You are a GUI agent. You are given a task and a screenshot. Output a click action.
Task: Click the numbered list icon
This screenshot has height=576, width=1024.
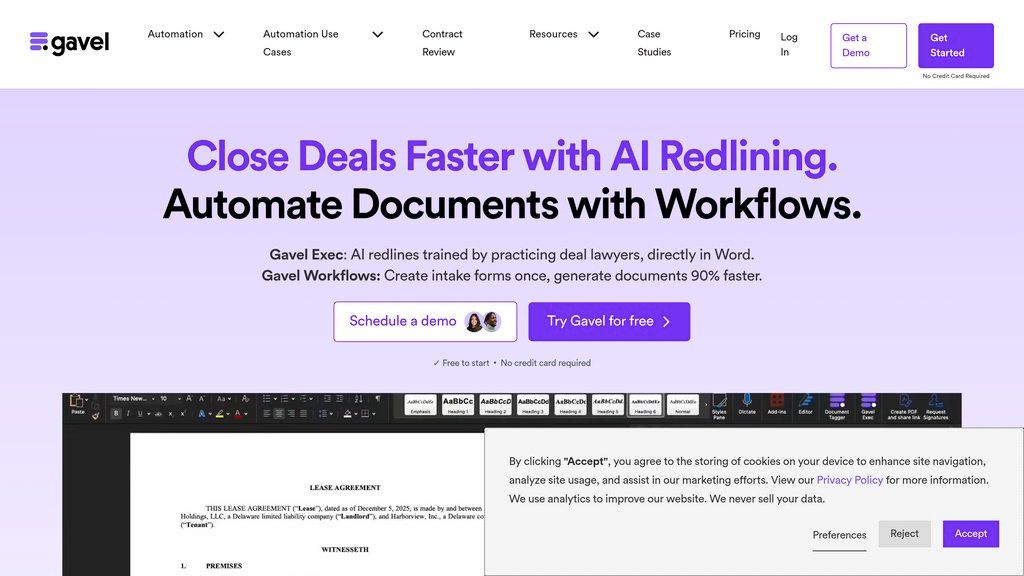[285, 399]
